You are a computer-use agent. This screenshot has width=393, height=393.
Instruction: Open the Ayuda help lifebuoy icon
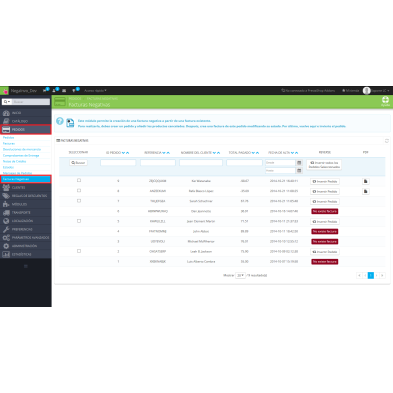tap(385, 100)
